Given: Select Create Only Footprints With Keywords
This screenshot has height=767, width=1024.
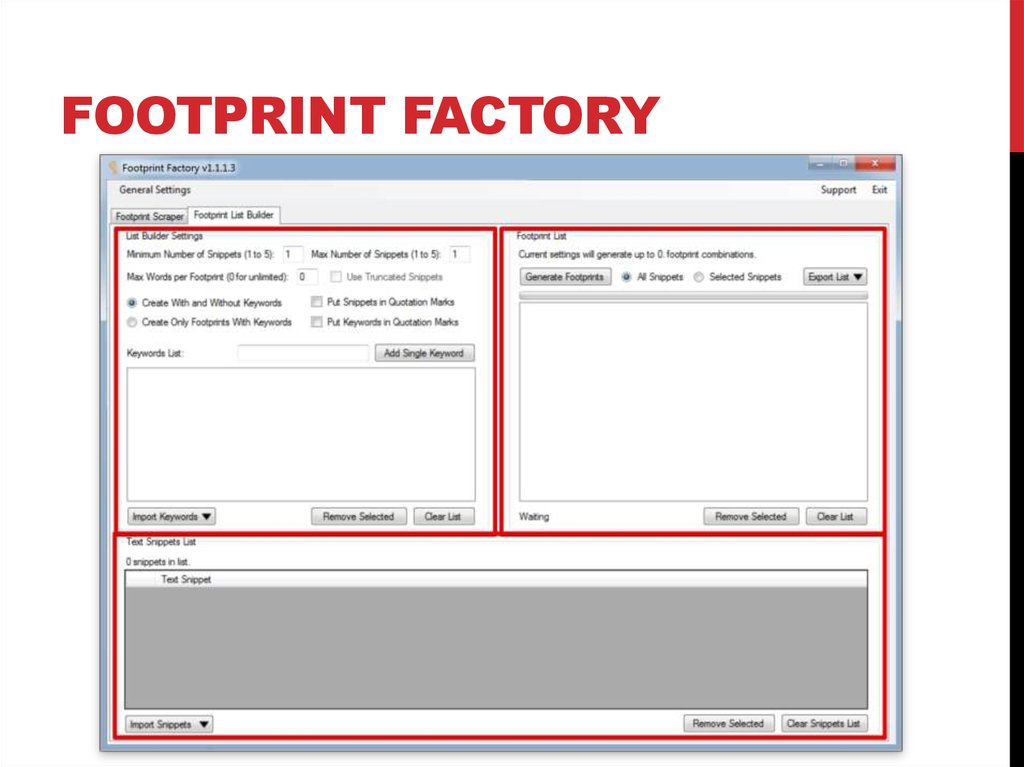Looking at the screenshot, I should pos(132,322).
